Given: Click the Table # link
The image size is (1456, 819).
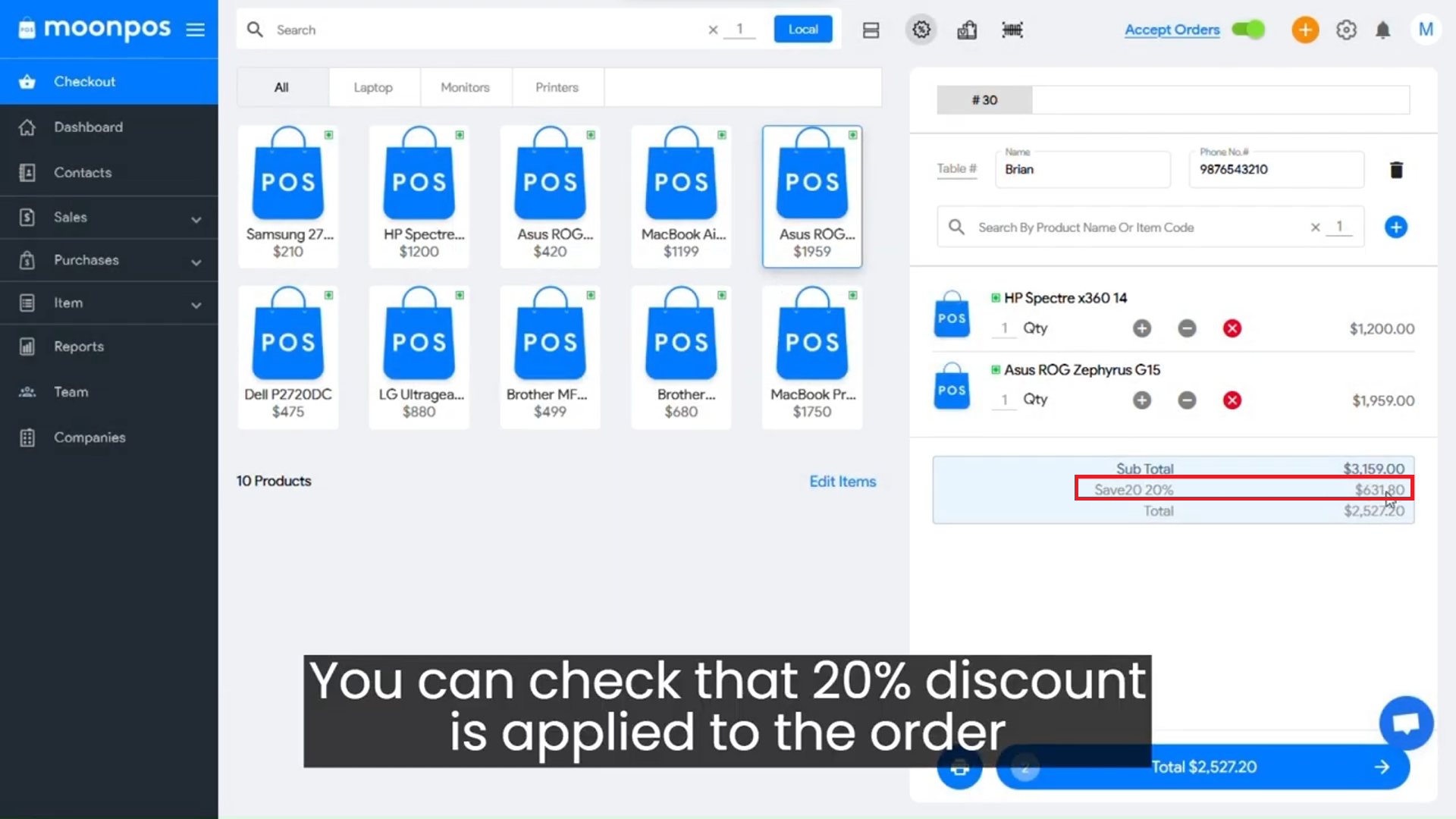Looking at the screenshot, I should click(x=957, y=168).
